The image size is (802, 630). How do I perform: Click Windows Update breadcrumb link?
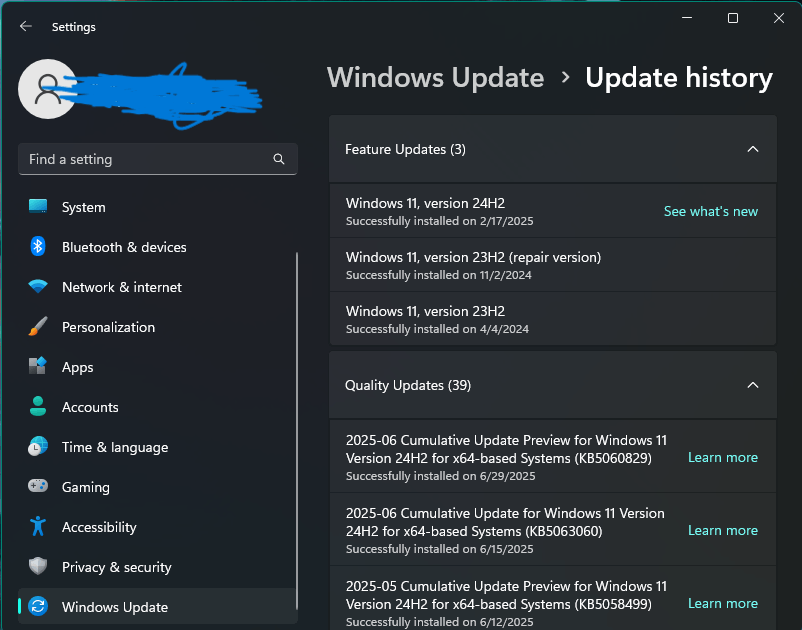coord(435,78)
